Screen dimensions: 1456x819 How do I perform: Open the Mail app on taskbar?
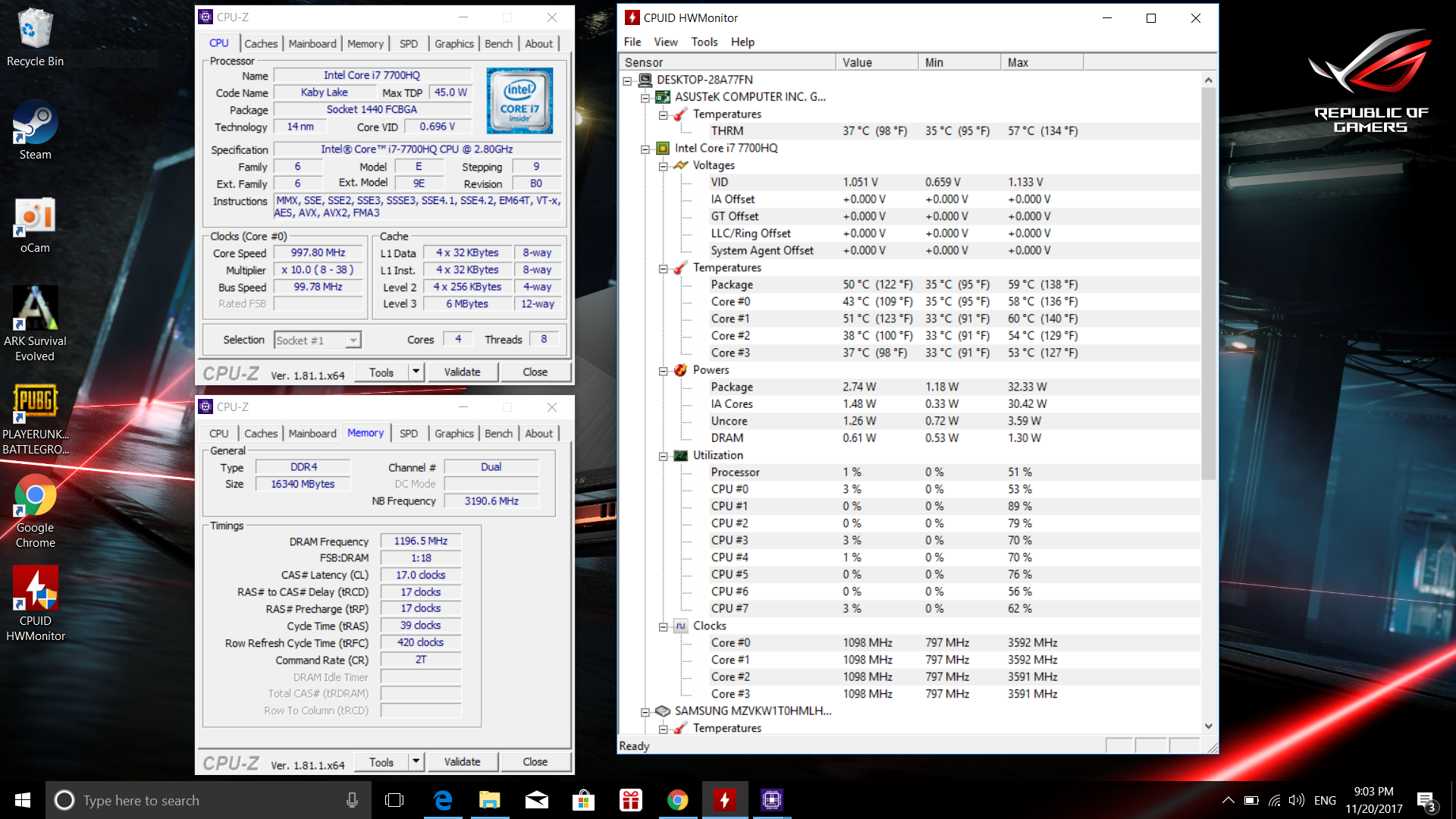[x=537, y=800]
